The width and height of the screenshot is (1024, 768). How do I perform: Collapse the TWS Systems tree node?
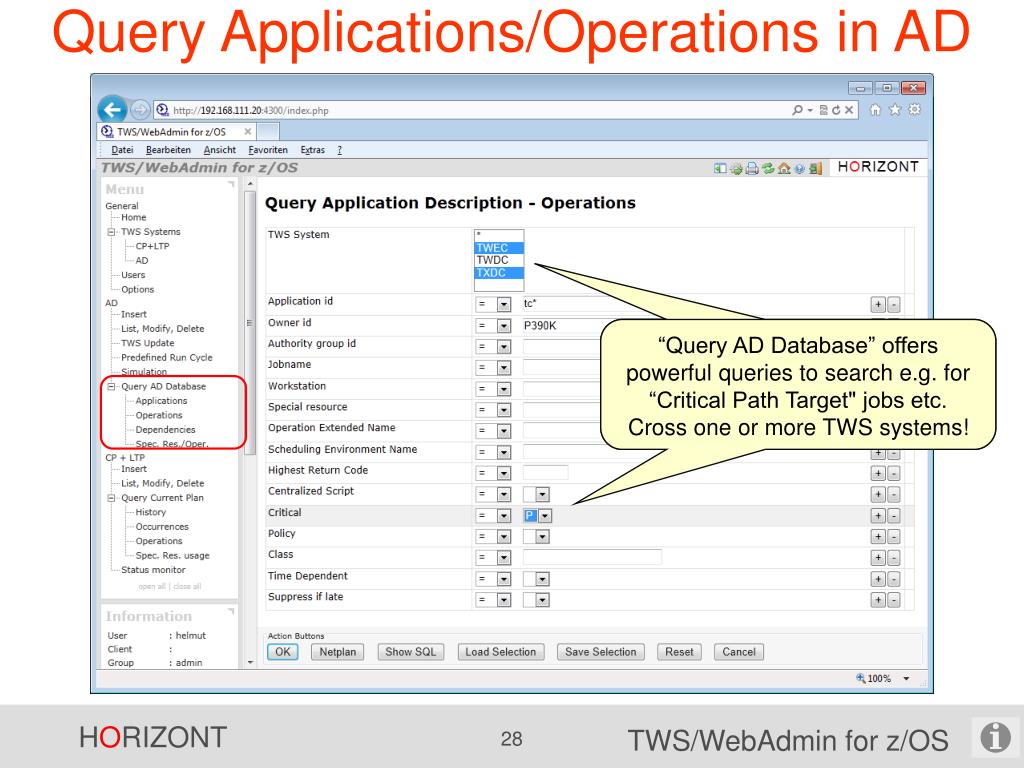tap(111, 232)
